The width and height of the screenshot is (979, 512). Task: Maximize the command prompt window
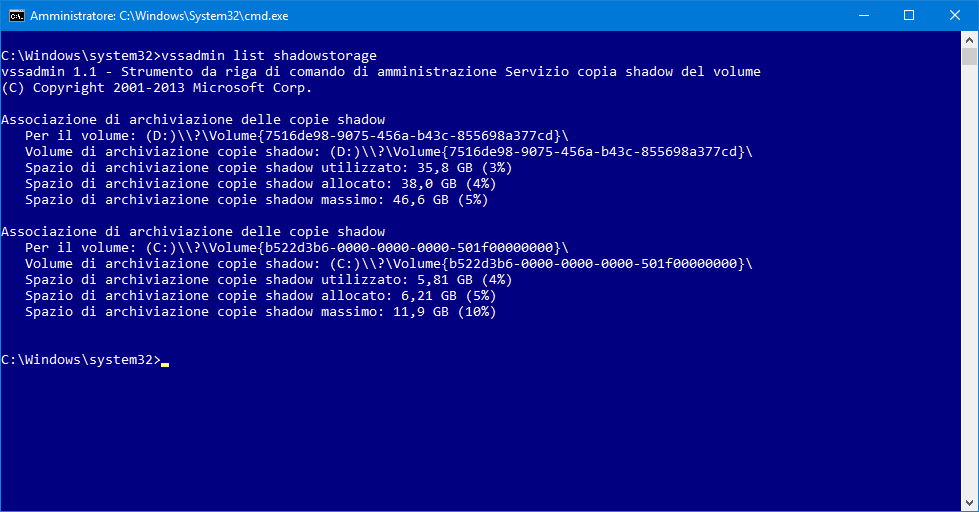pos(909,16)
